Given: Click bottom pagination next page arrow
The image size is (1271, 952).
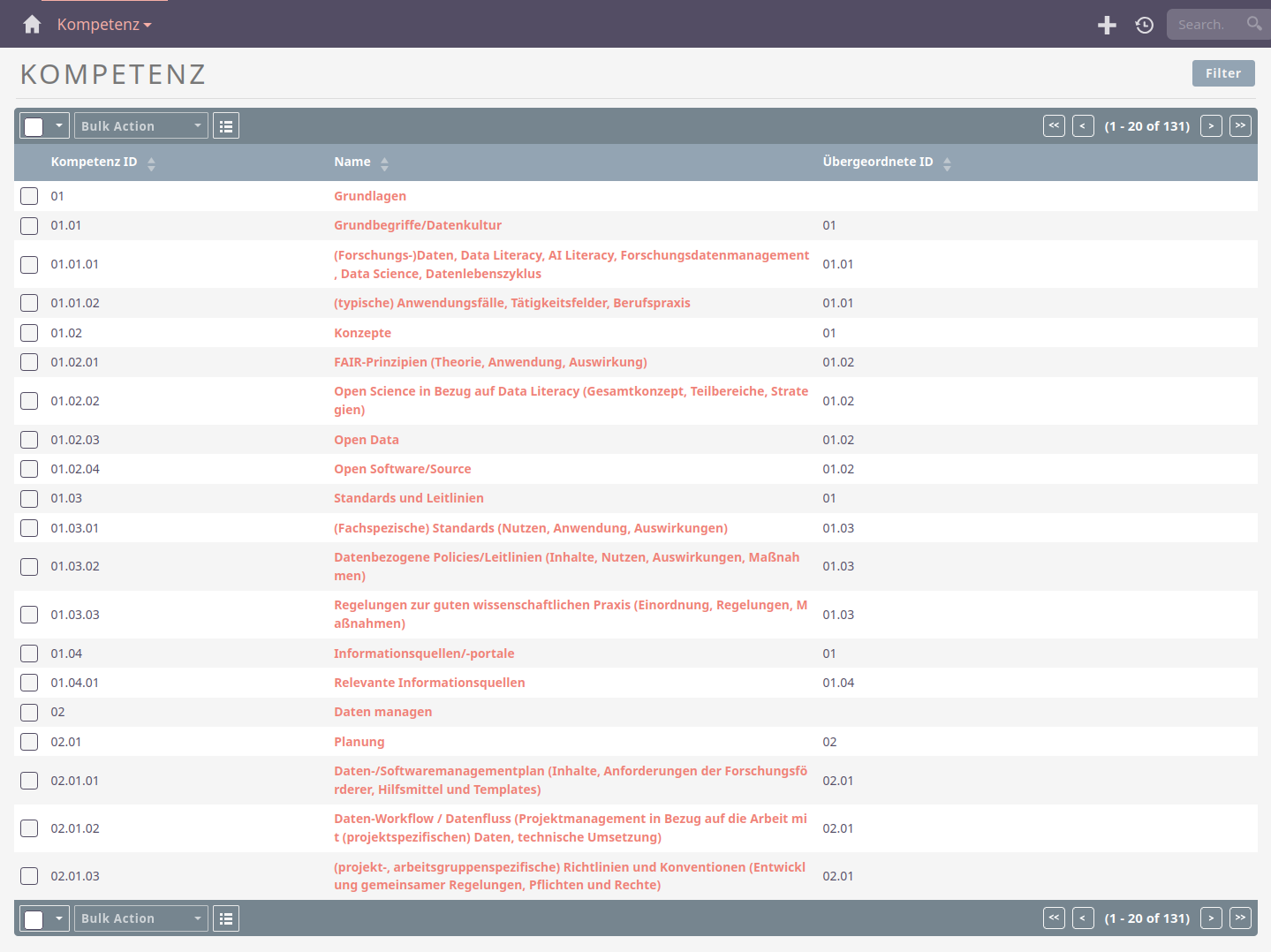Looking at the screenshot, I should coord(1211,918).
